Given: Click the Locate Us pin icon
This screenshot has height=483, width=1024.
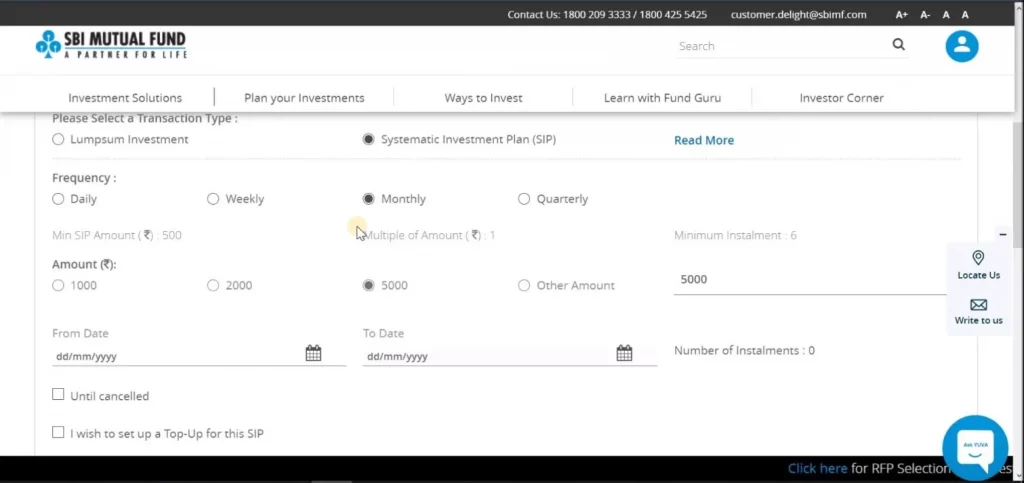Looking at the screenshot, I should (978, 258).
